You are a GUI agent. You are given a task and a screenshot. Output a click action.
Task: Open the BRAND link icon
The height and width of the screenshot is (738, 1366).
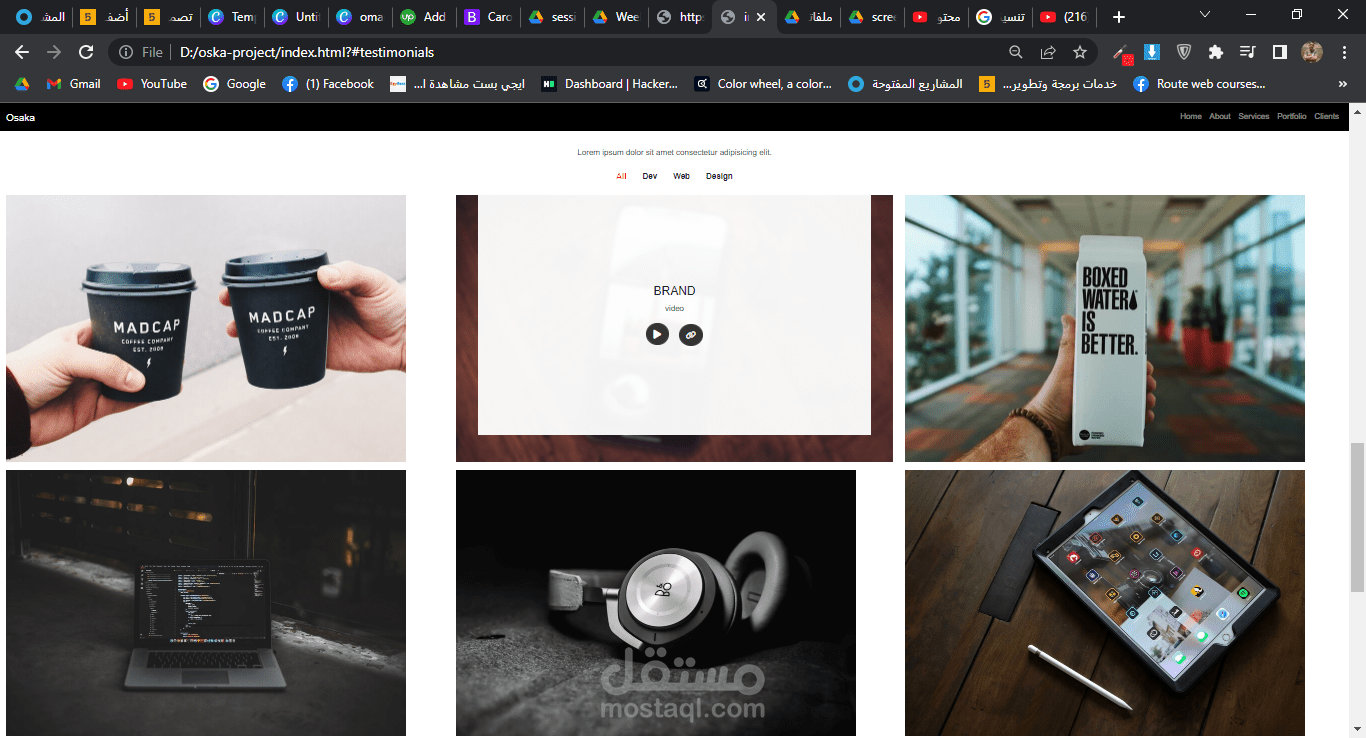(691, 334)
